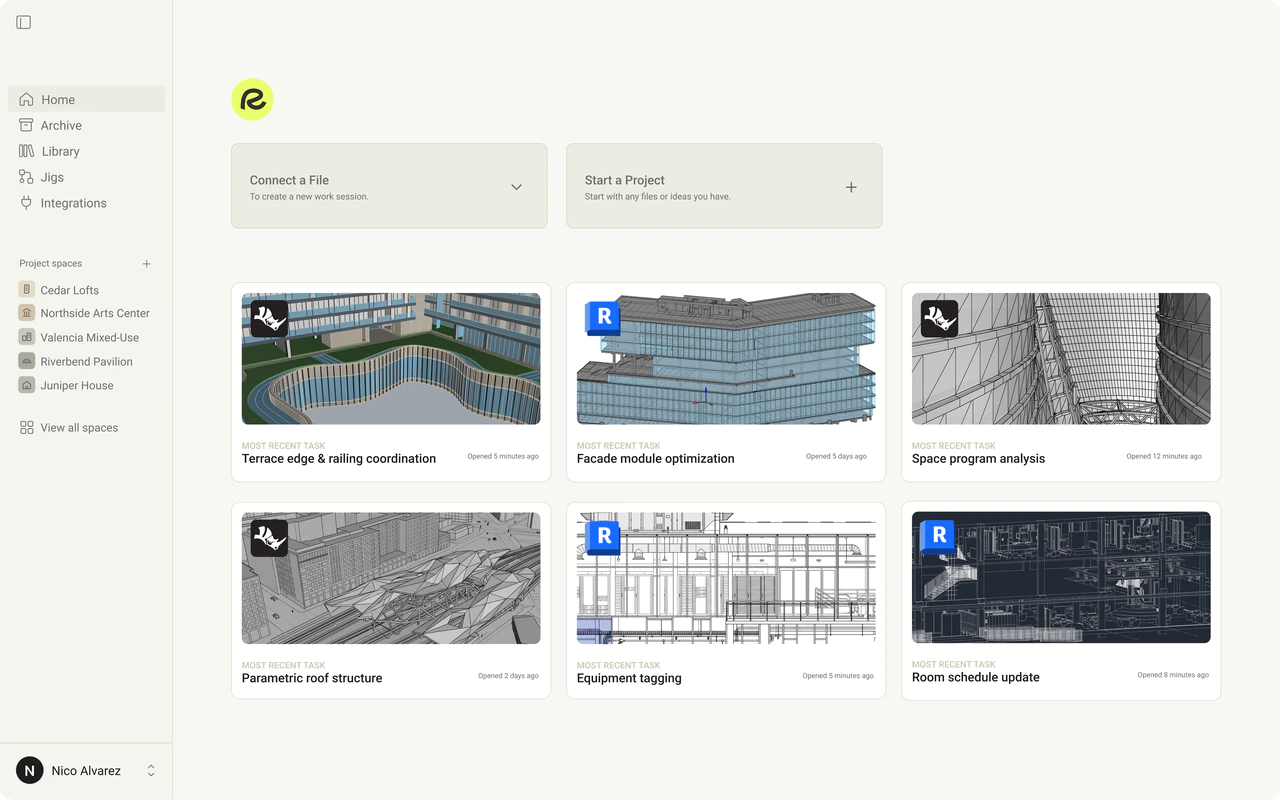Click the Northside Arts Center space icon
Screen dimensions: 1280x800
tap(27, 313)
